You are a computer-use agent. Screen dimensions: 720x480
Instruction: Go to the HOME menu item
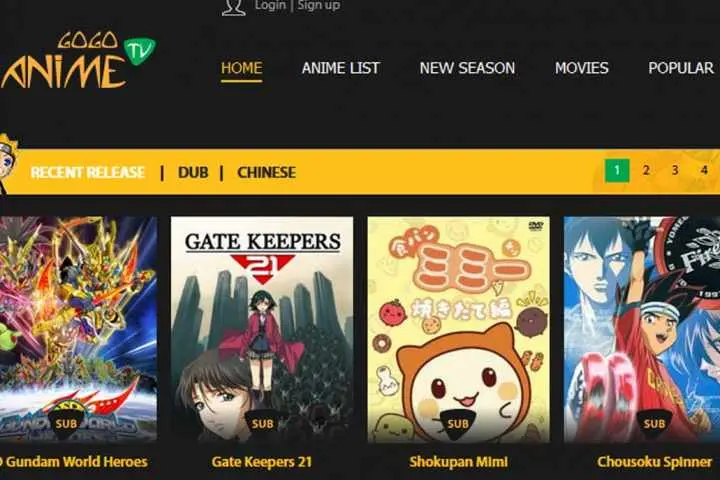pyautogui.click(x=242, y=68)
